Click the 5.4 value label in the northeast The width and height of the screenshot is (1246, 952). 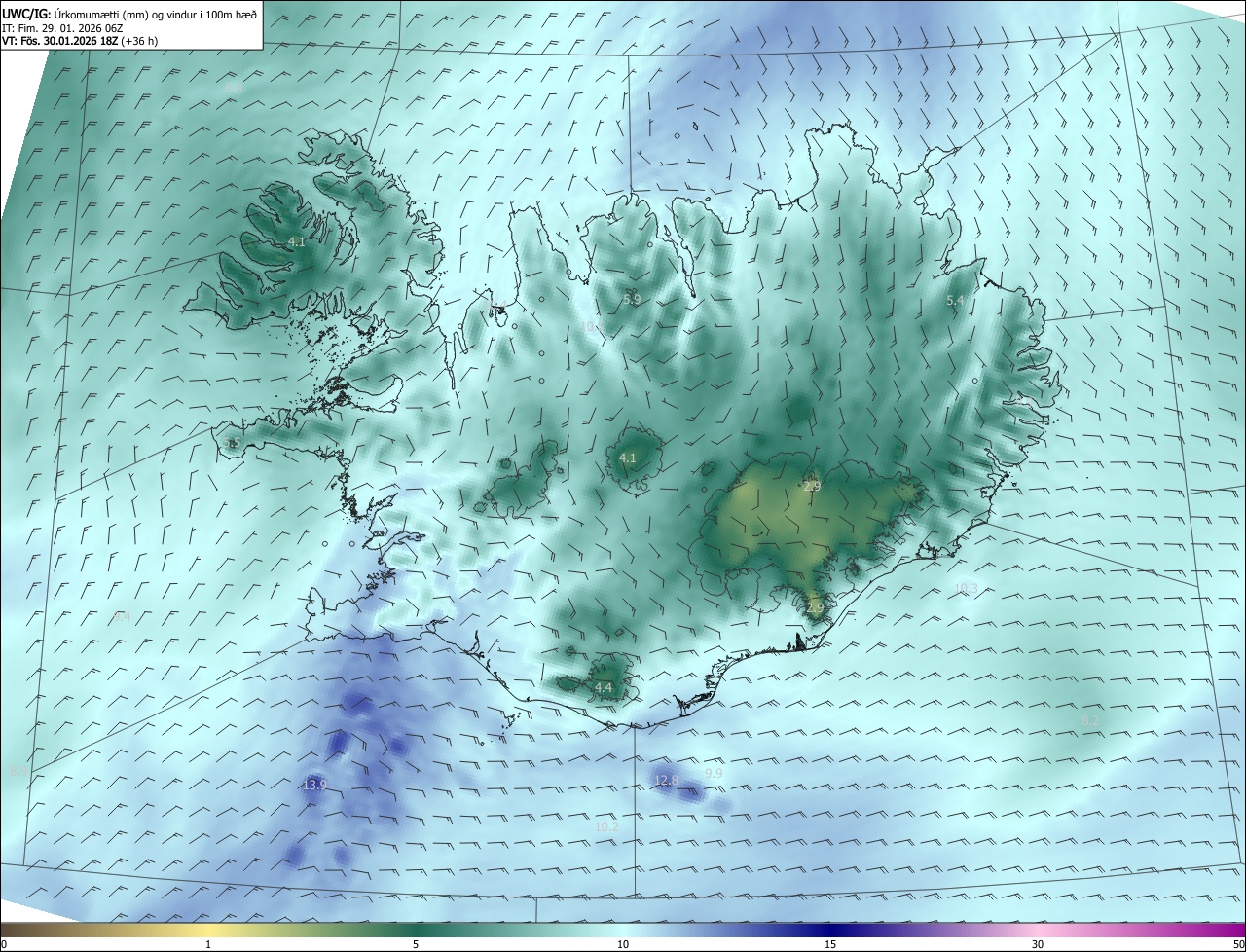pos(955,301)
